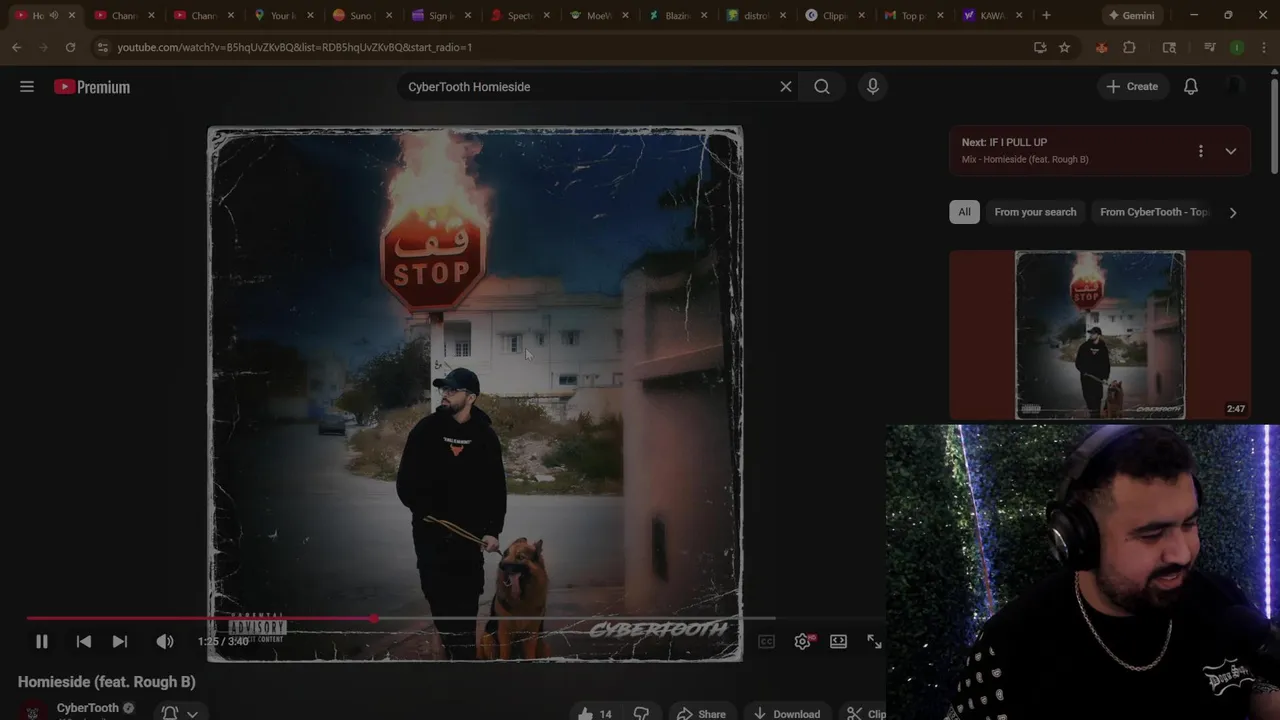This screenshot has width=1280, height=720.
Task: Open the Clip scissors button
Action: [x=865, y=713]
